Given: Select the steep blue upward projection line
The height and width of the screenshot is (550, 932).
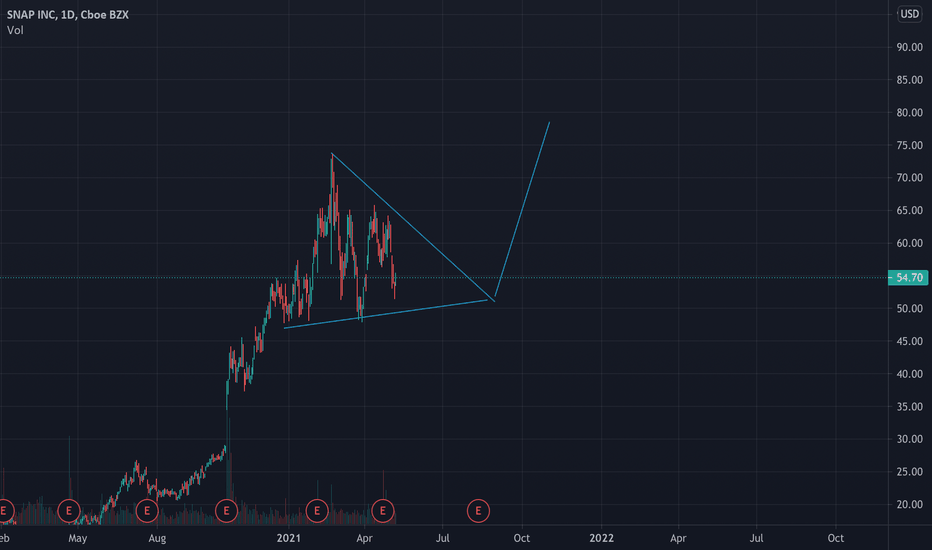Looking at the screenshot, I should point(522,209).
